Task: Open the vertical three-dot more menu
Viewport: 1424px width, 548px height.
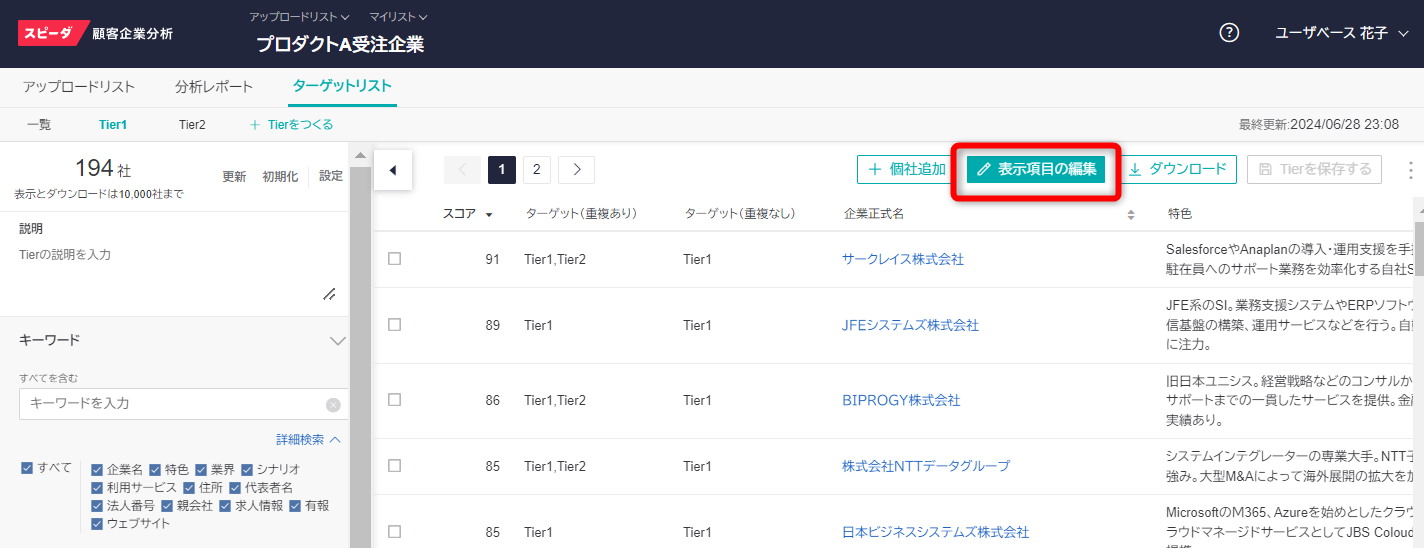Action: (x=1410, y=170)
